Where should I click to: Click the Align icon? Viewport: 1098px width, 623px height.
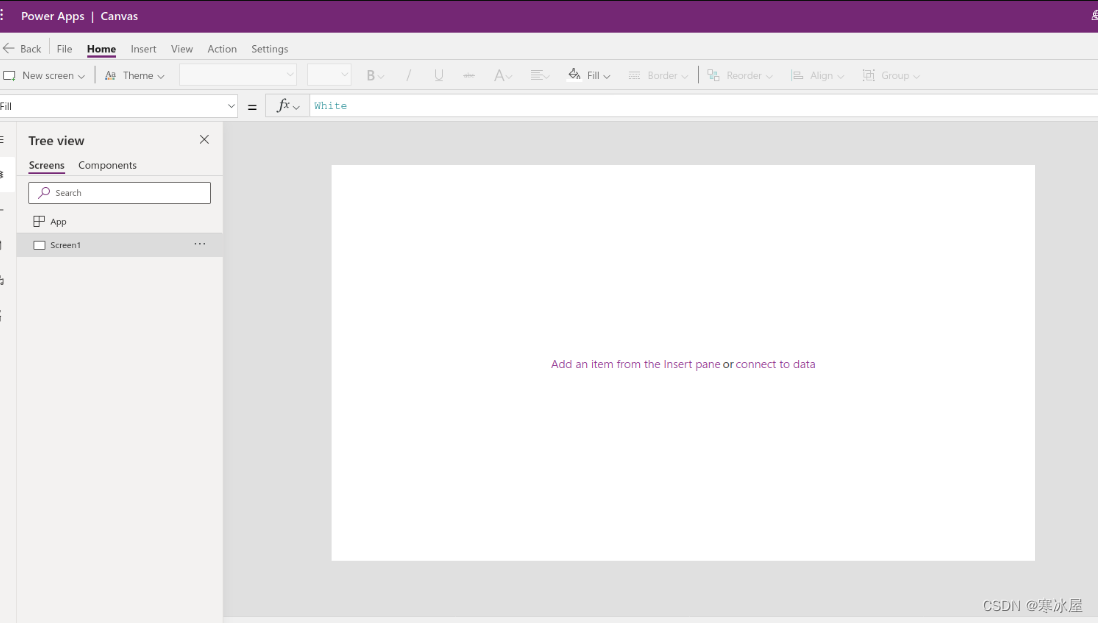click(x=797, y=75)
